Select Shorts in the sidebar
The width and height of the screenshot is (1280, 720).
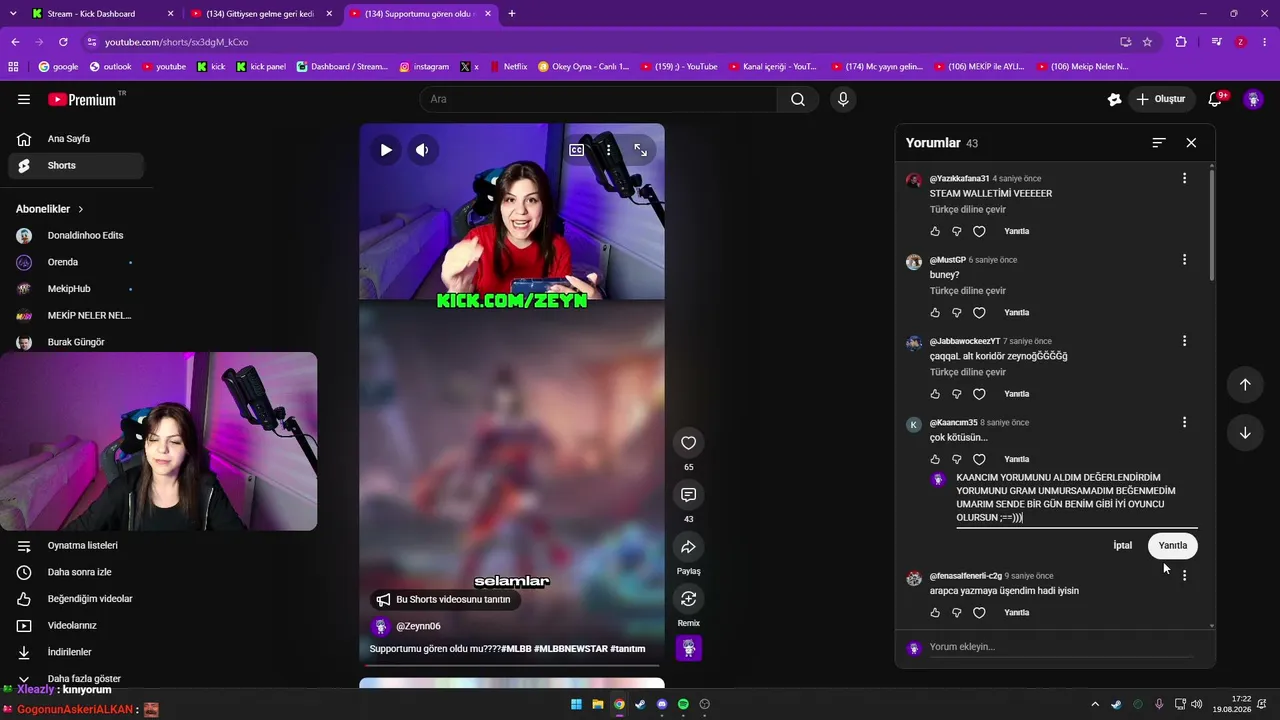[x=76, y=166]
